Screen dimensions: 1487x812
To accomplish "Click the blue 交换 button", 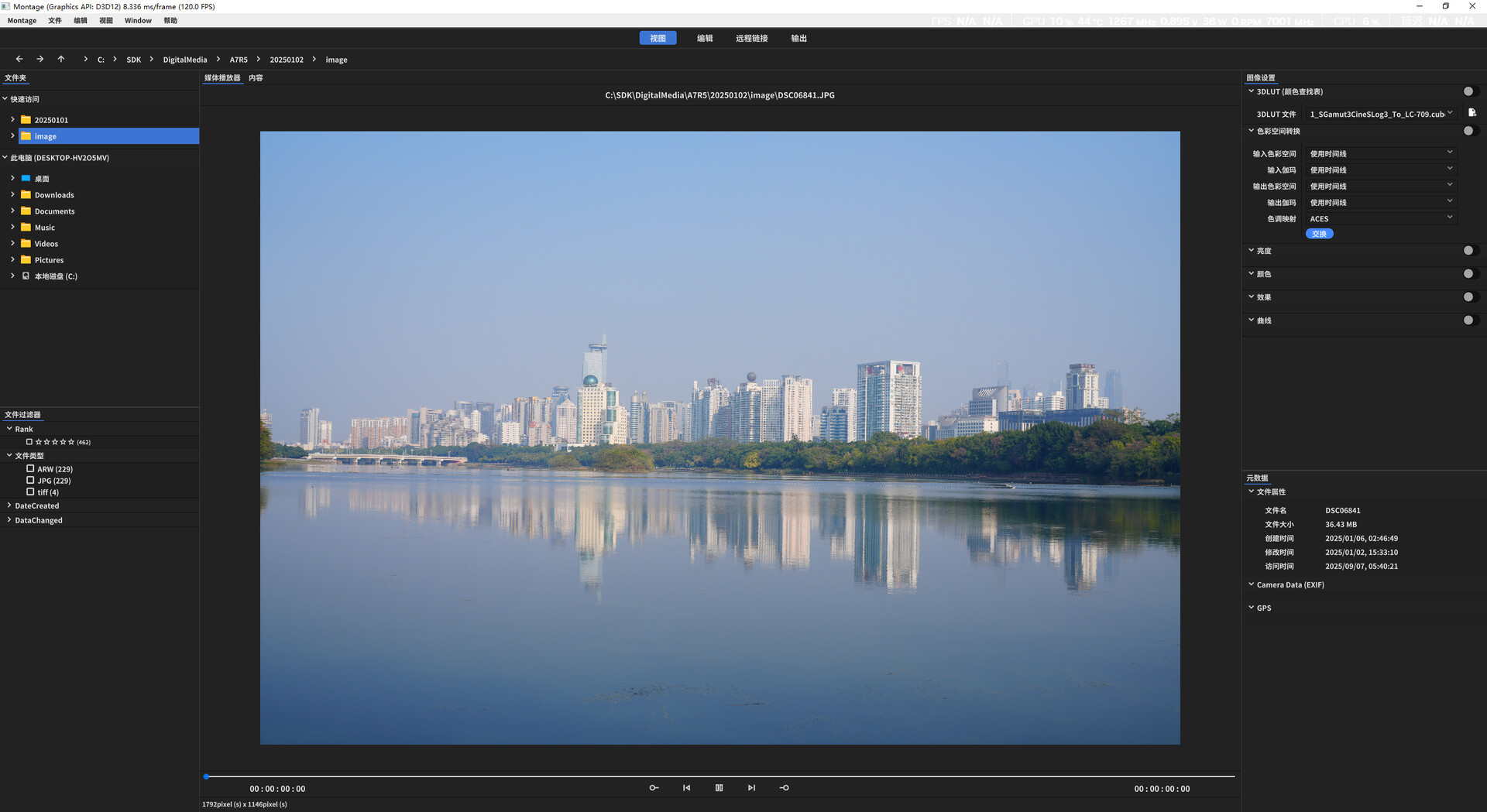I will (1319, 234).
